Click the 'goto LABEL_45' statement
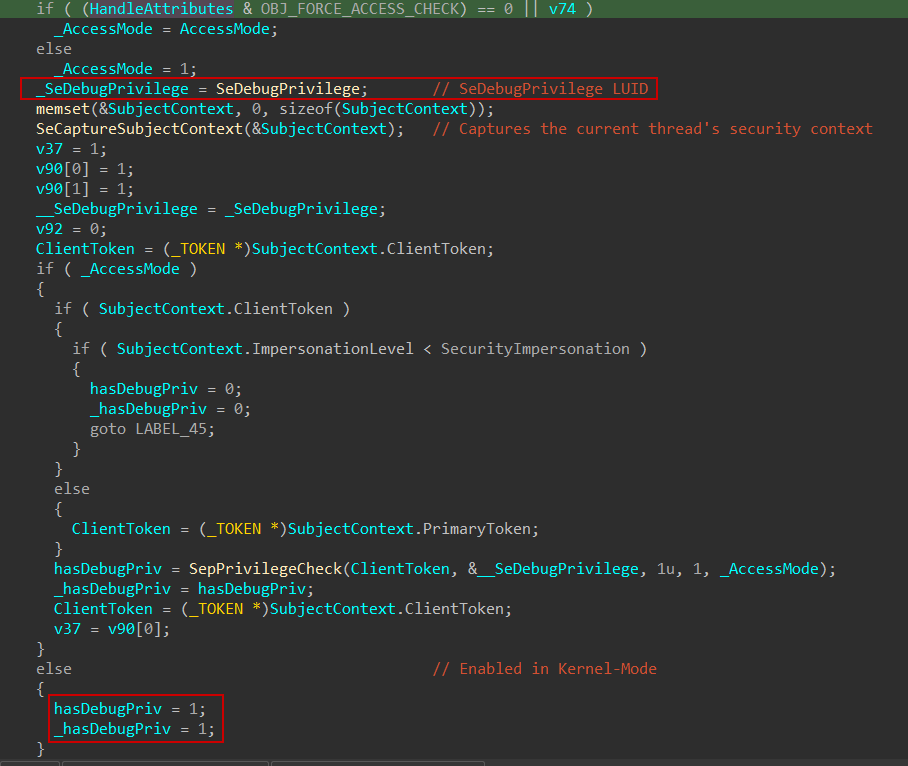Image resolution: width=908 pixels, height=766 pixels. point(152,429)
